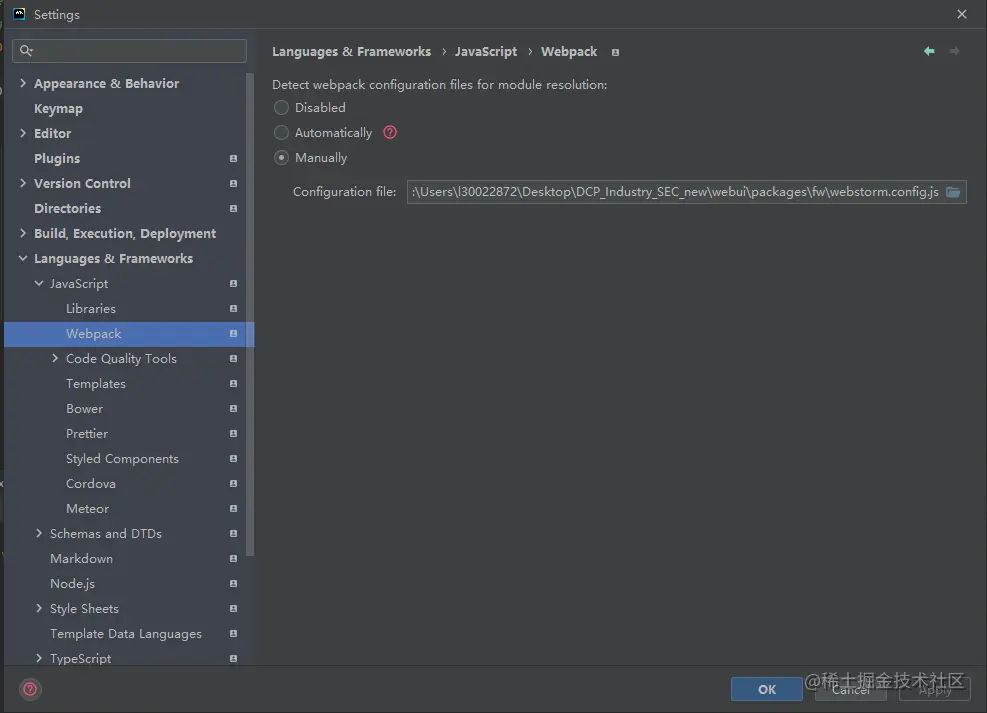This screenshot has height=713, width=987.
Task: Click the project icon on Node.js row
Action: [x=234, y=583]
